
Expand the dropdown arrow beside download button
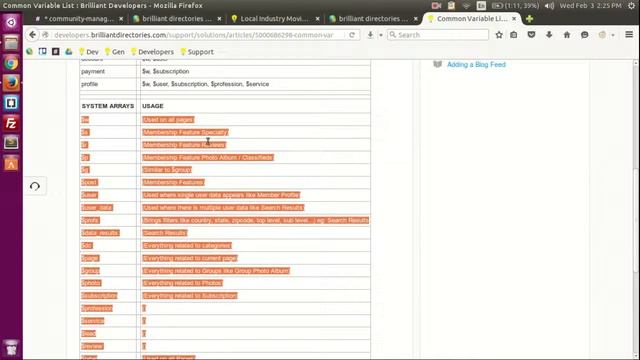(x=381, y=35)
